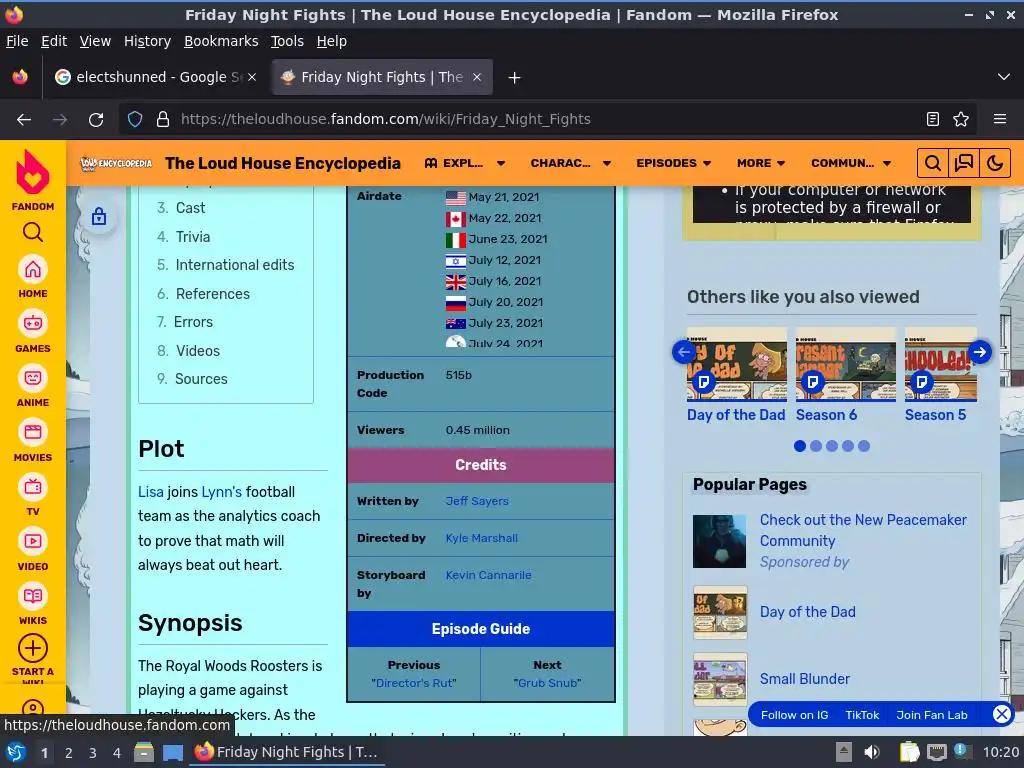Open the Season 6 carousel thumbnail
This screenshot has height=768, width=1024.
846,364
